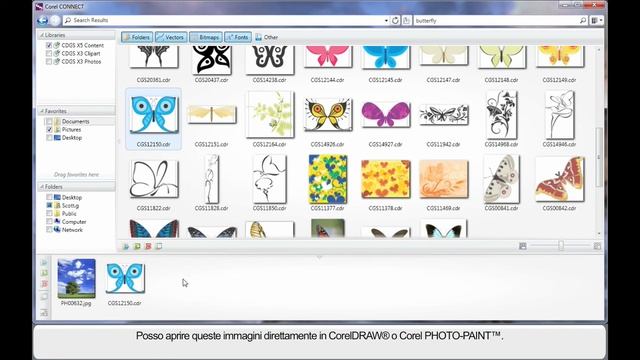640x360 pixels.
Task: Toggle the Folders filter button
Action: coord(137,37)
